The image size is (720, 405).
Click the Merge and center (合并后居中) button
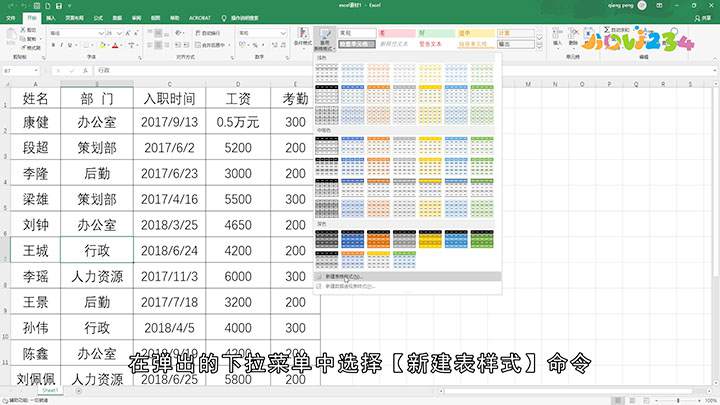coord(212,45)
